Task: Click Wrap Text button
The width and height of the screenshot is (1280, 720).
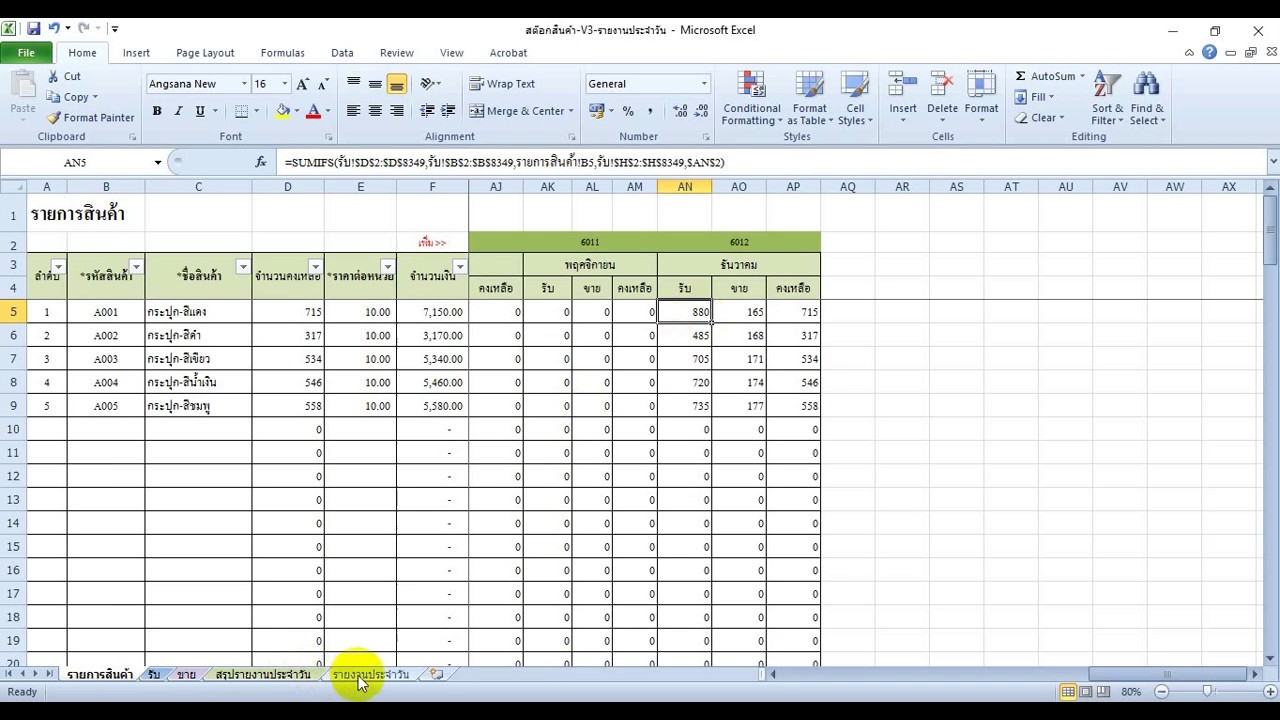Action: pyautogui.click(x=503, y=84)
